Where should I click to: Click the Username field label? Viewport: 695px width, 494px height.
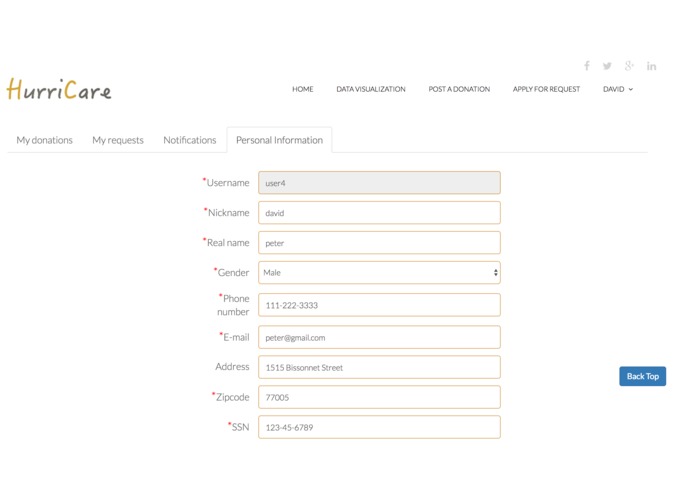[x=226, y=183]
